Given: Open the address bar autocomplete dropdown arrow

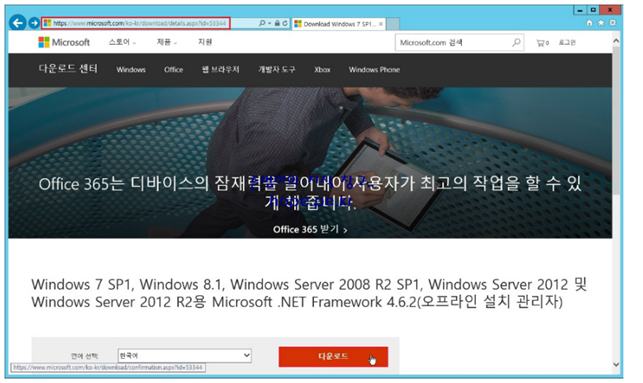Looking at the screenshot, I should tap(269, 23).
